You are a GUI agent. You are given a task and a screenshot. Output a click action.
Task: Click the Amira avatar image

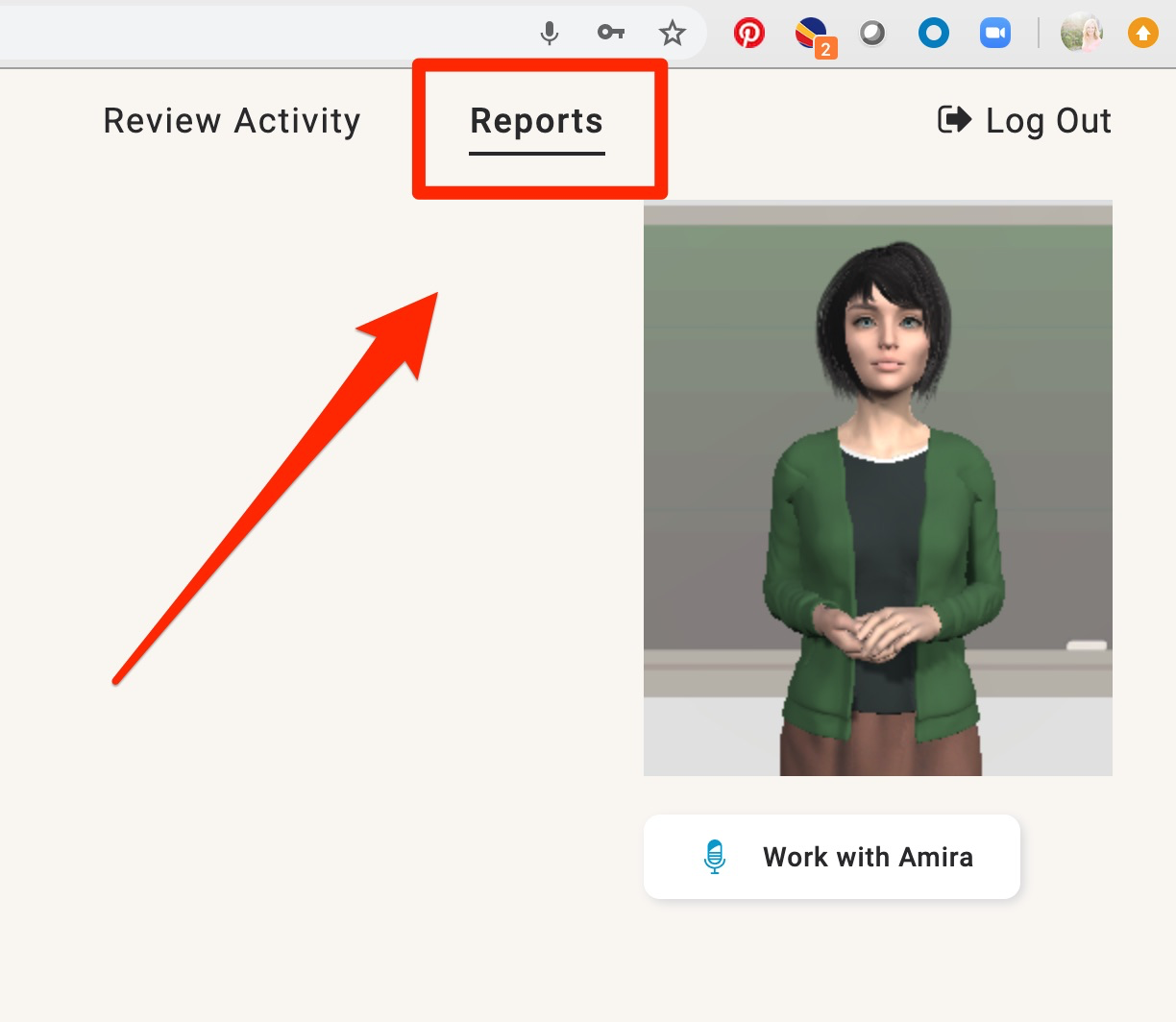click(x=878, y=488)
